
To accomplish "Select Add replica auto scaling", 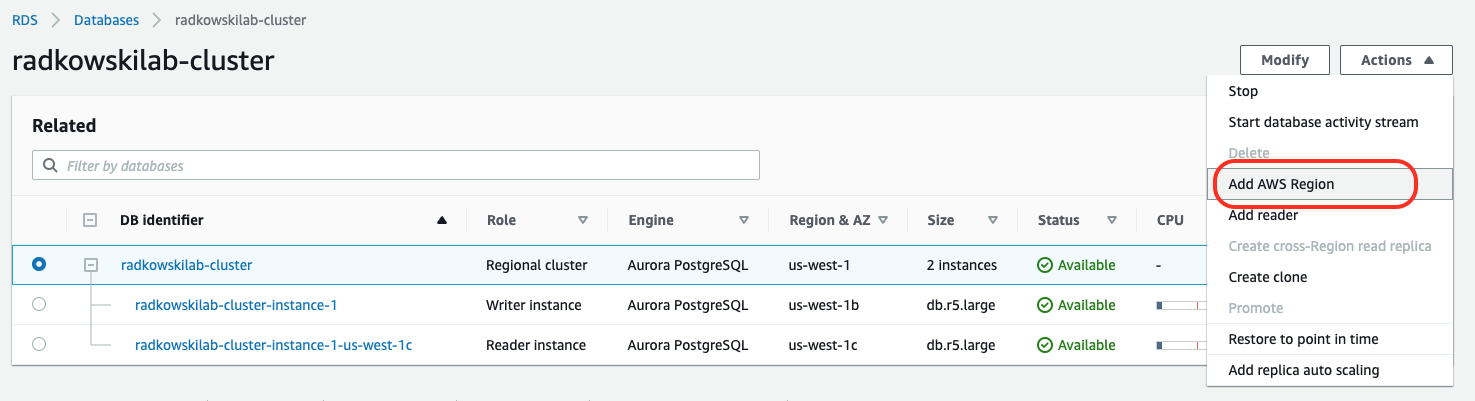I will tap(1303, 370).
